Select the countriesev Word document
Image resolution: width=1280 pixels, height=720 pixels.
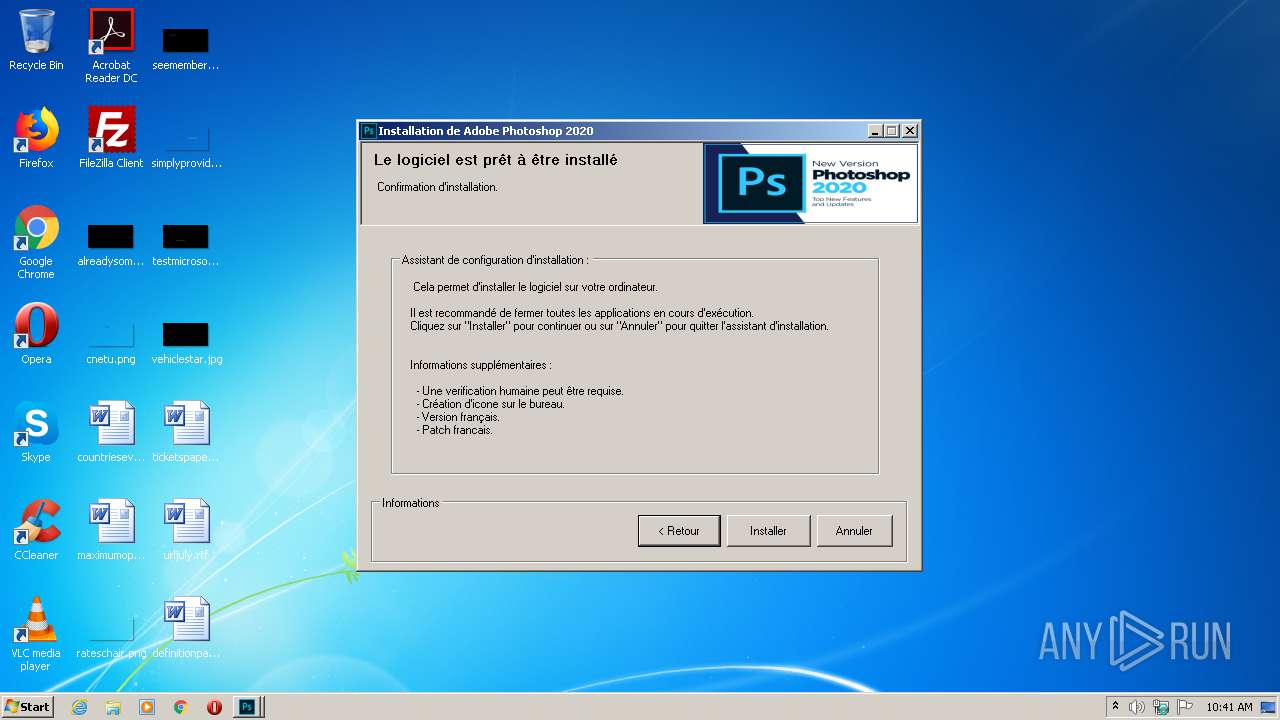pos(111,432)
